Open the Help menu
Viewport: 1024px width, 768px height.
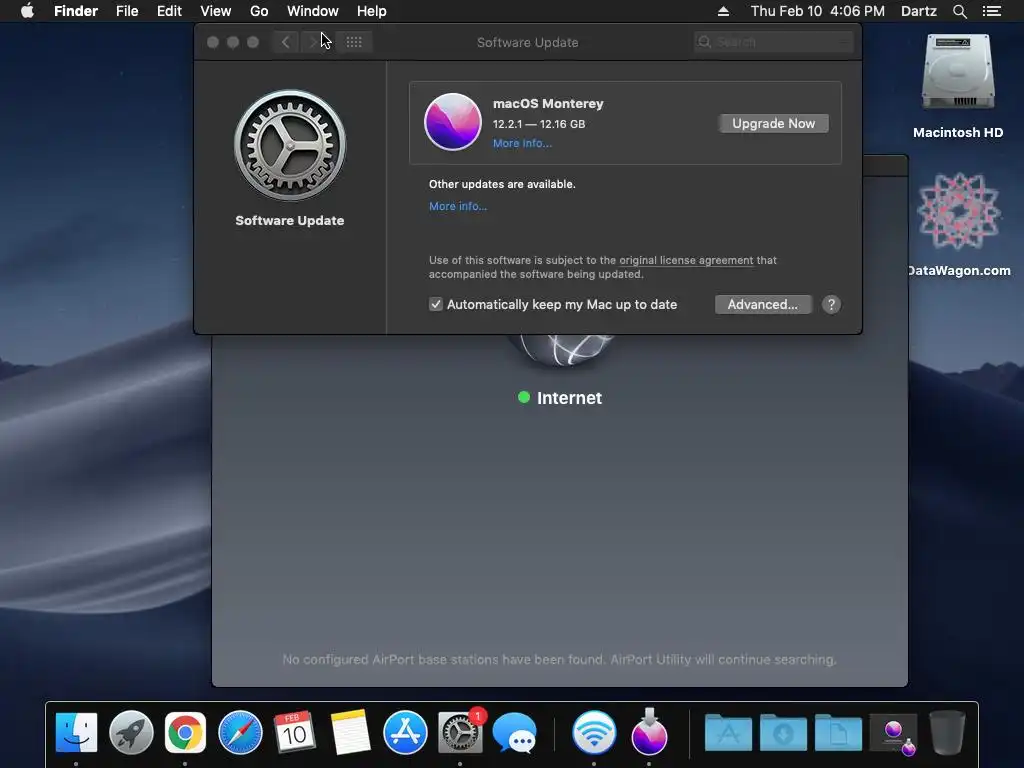click(x=372, y=11)
